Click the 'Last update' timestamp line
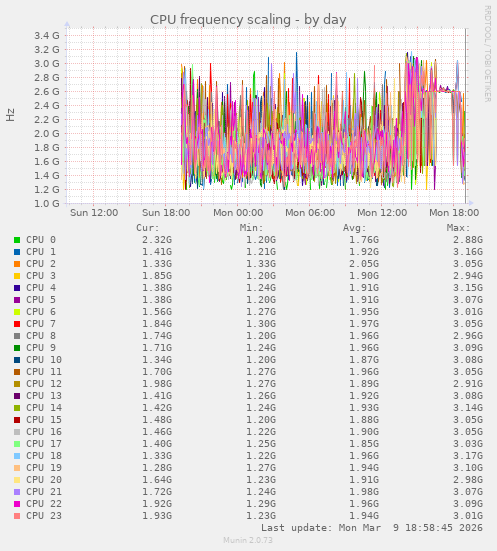Image resolution: width=497 pixels, height=551 pixels. pos(372,528)
